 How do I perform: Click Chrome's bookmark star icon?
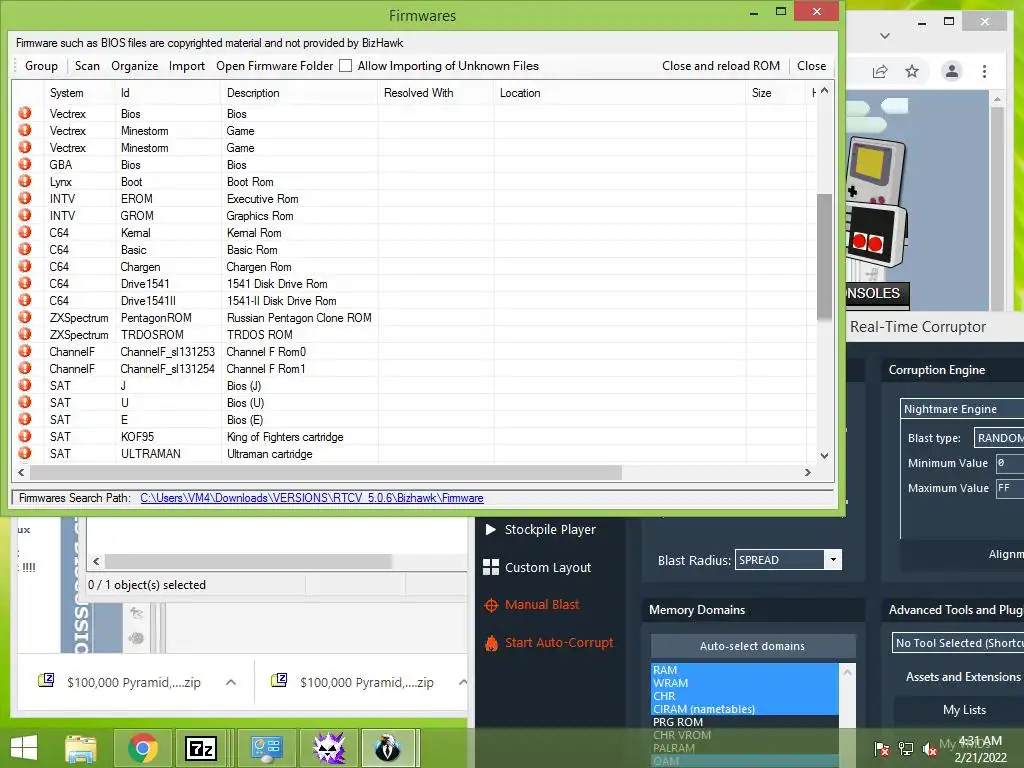pos(912,71)
